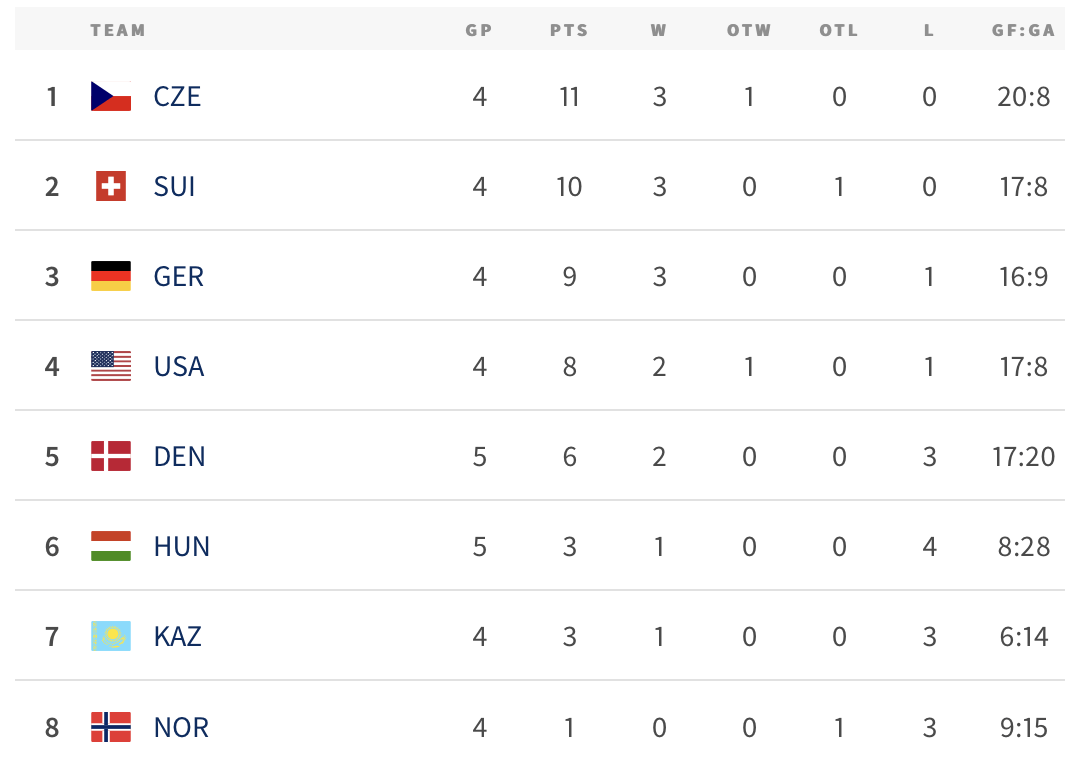Click the Norway flag icon

coord(111,726)
